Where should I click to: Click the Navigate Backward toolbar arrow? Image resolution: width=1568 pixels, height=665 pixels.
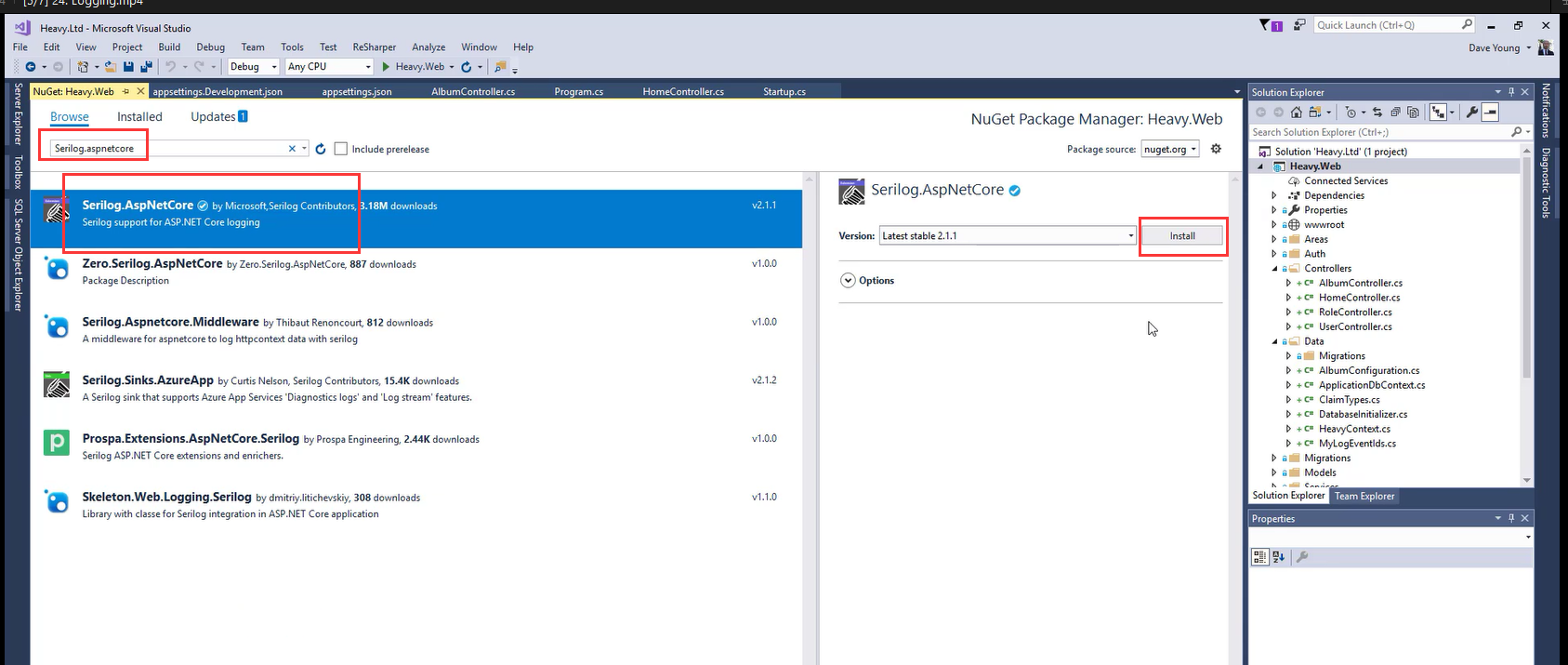30,67
